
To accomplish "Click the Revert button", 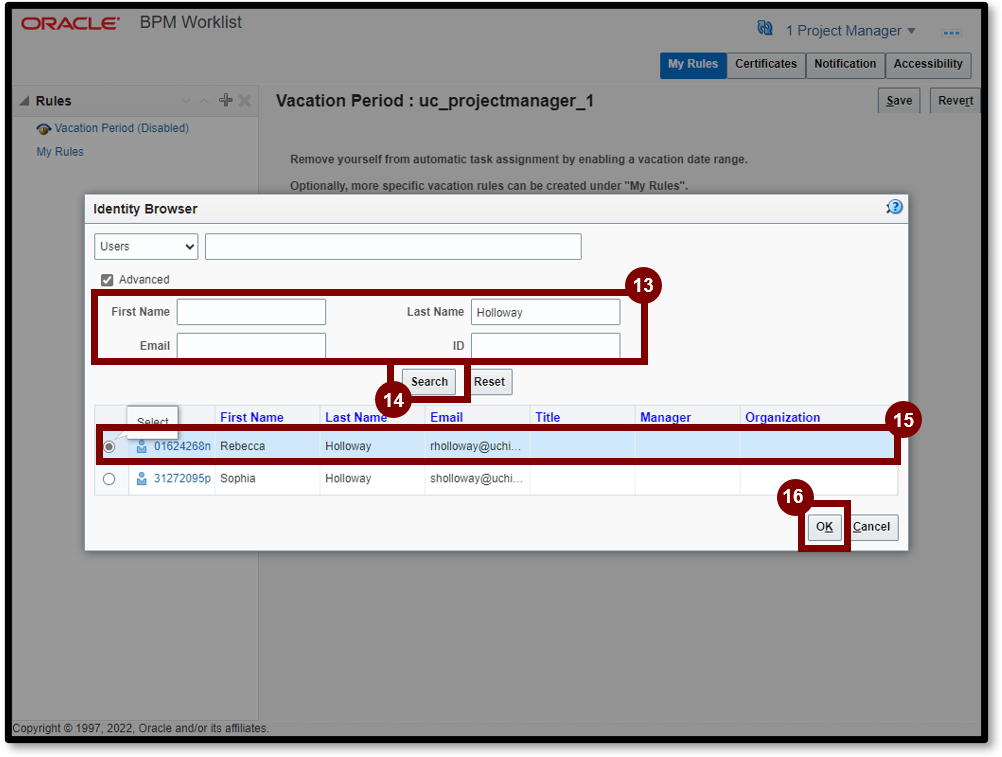I will pos(955,101).
